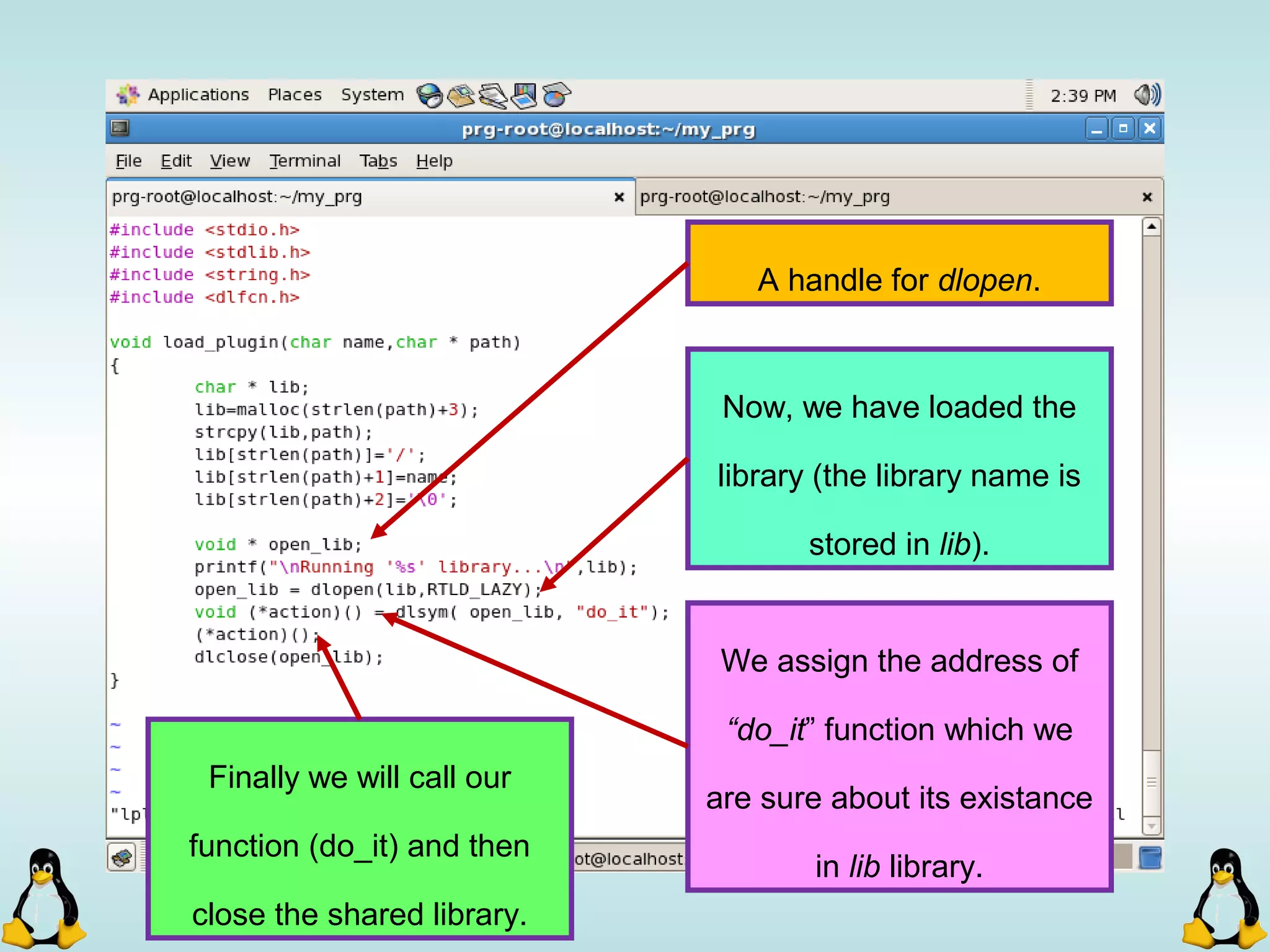Click the document writer launcher icon
The height and width of the screenshot is (952, 1270).
(493, 95)
